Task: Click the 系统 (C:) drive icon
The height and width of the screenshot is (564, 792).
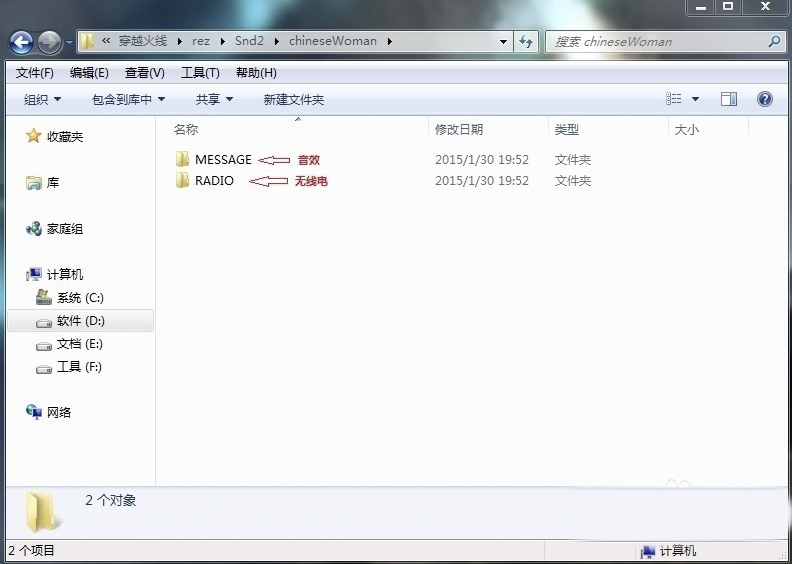Action: (x=44, y=297)
